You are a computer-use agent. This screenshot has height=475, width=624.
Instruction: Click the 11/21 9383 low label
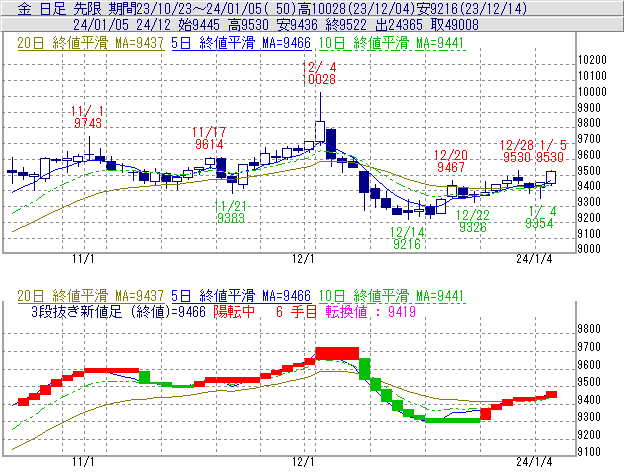230,212
